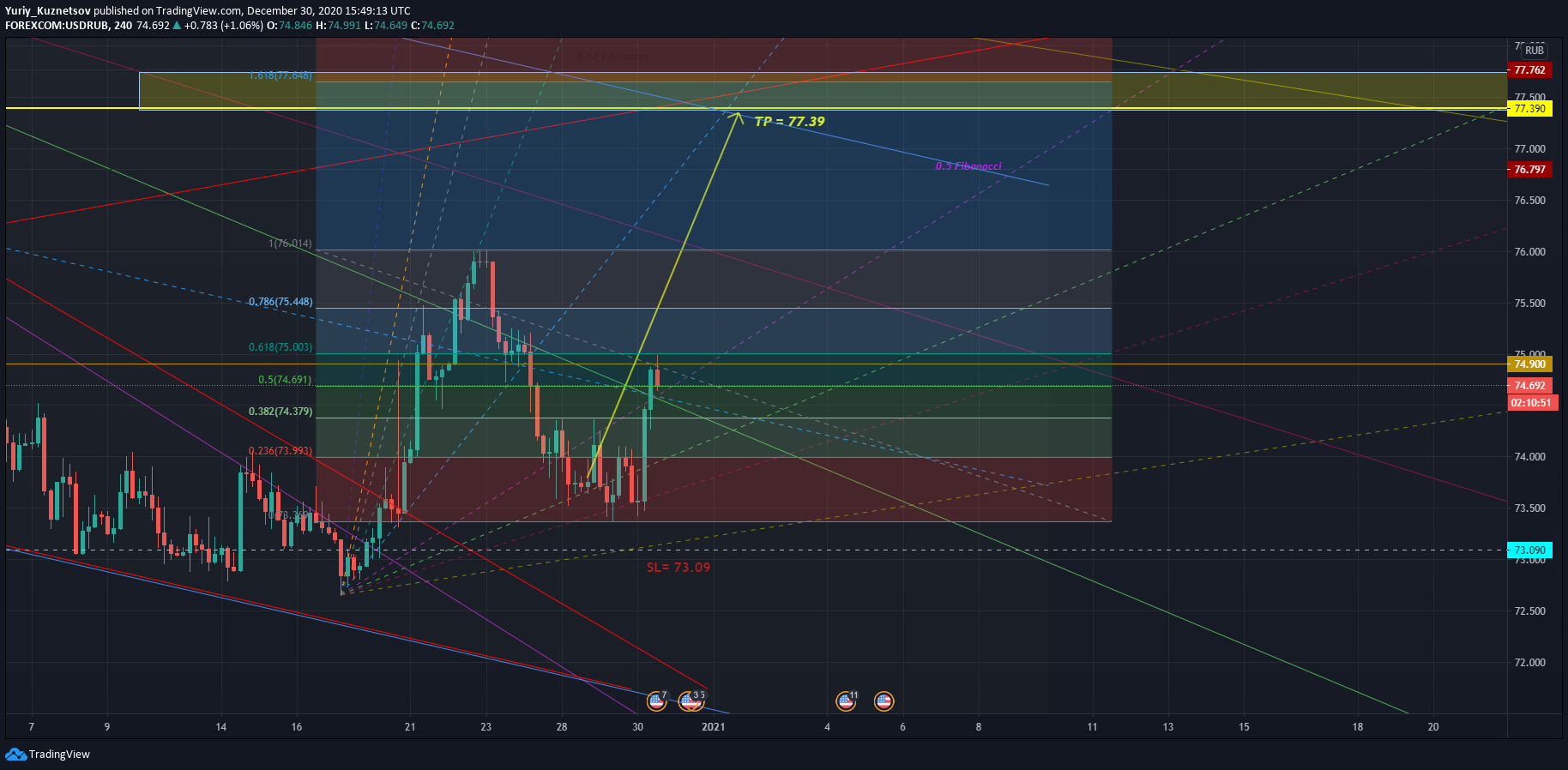Open the RUB currency selector
The height and width of the screenshot is (770, 1568).
click(1535, 51)
